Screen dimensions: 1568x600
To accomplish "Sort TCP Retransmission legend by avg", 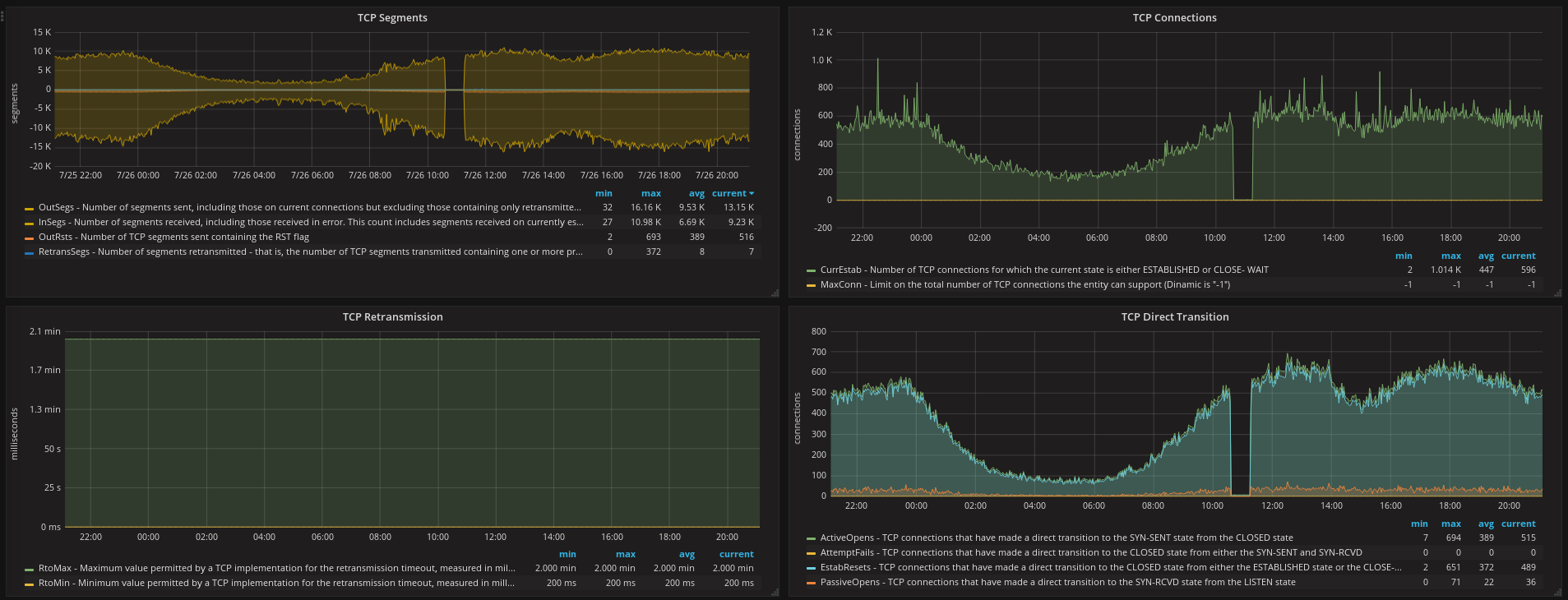I will pos(687,554).
